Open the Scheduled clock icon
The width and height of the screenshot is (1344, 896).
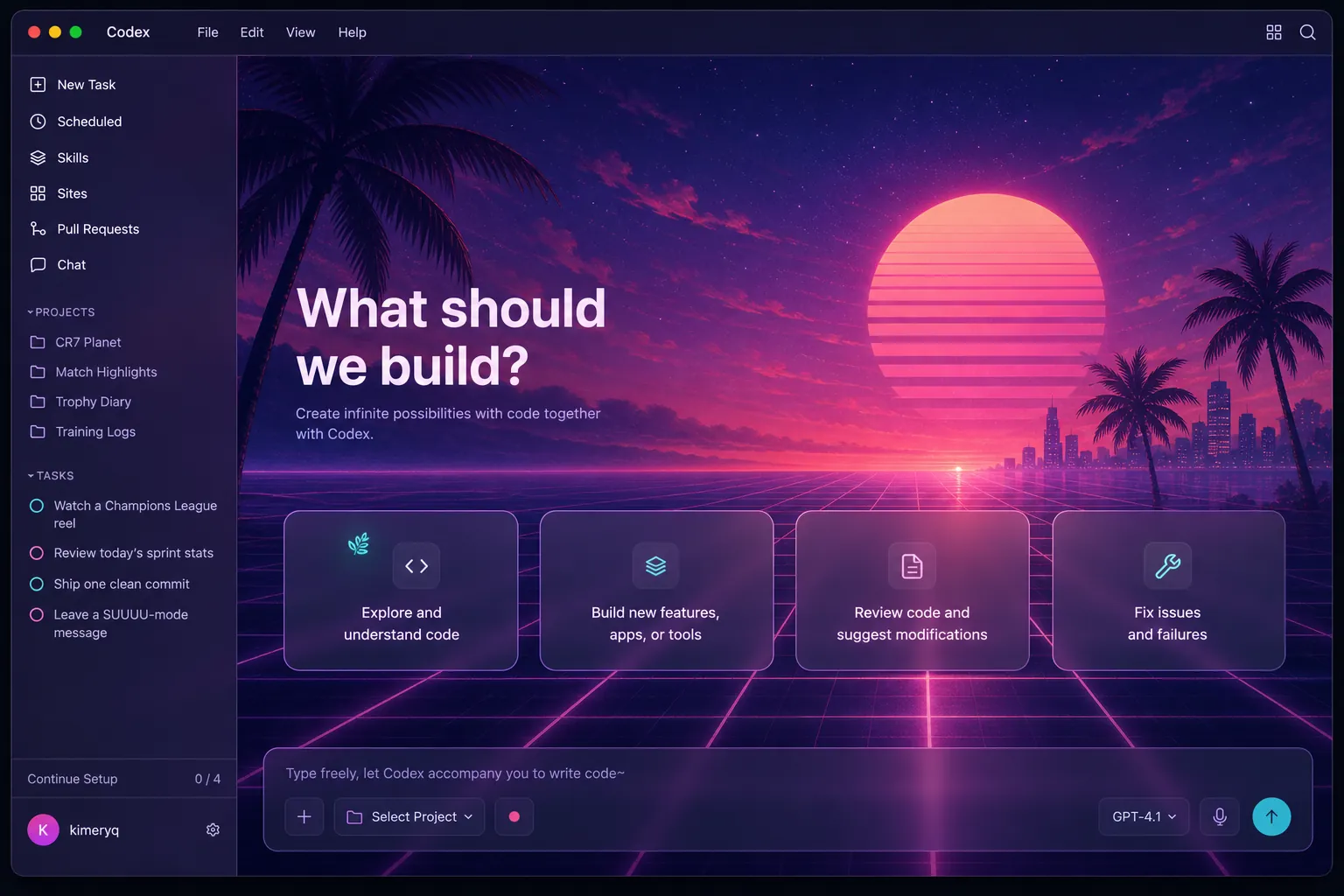pos(38,122)
